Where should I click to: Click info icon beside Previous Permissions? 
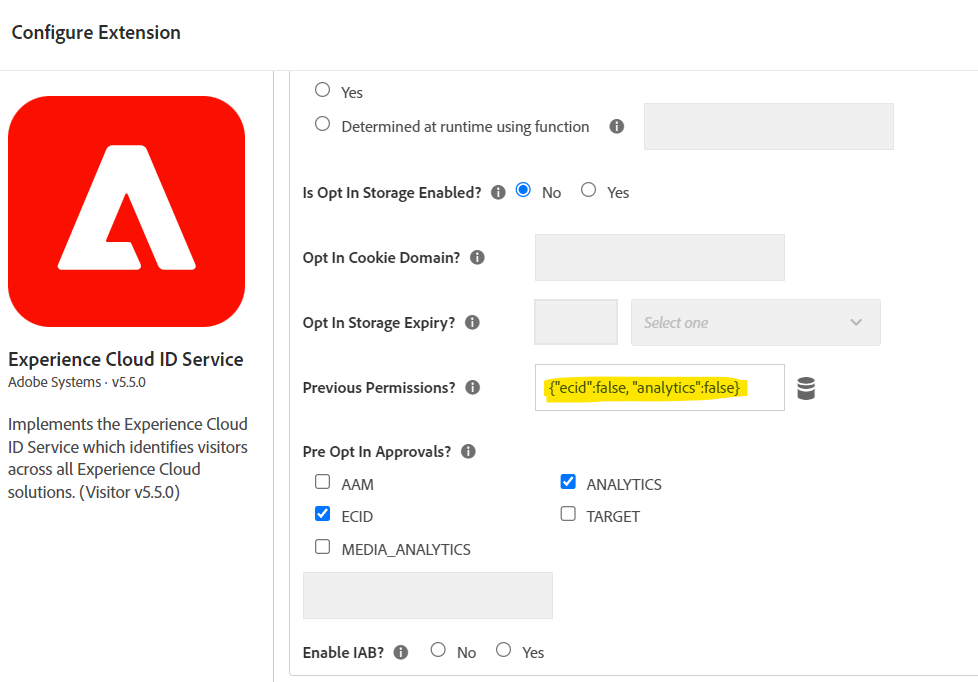click(472, 387)
